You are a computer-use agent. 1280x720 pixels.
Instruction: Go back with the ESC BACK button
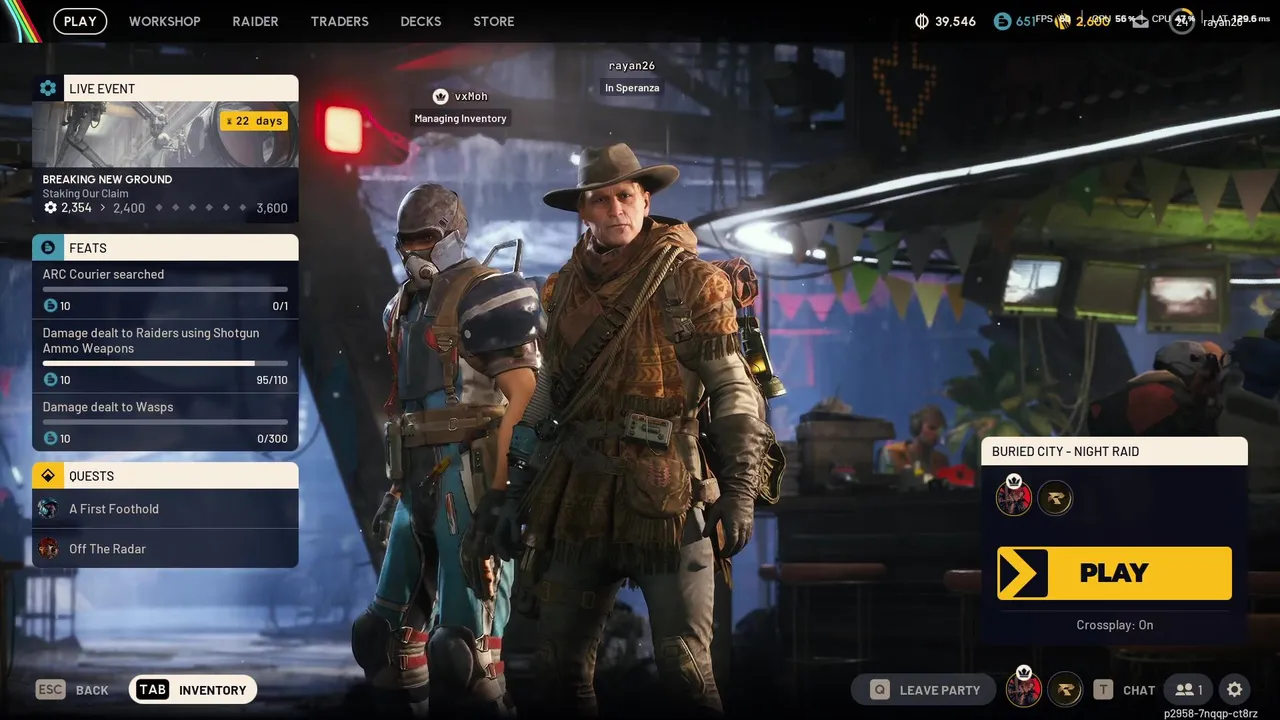[72, 690]
